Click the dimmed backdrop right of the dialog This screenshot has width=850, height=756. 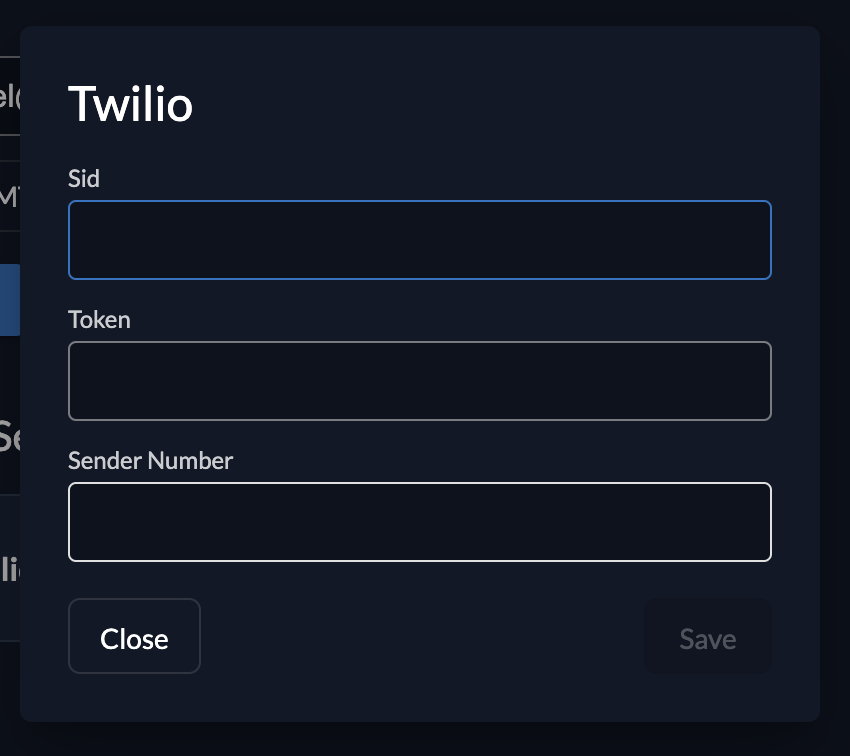tap(835, 378)
